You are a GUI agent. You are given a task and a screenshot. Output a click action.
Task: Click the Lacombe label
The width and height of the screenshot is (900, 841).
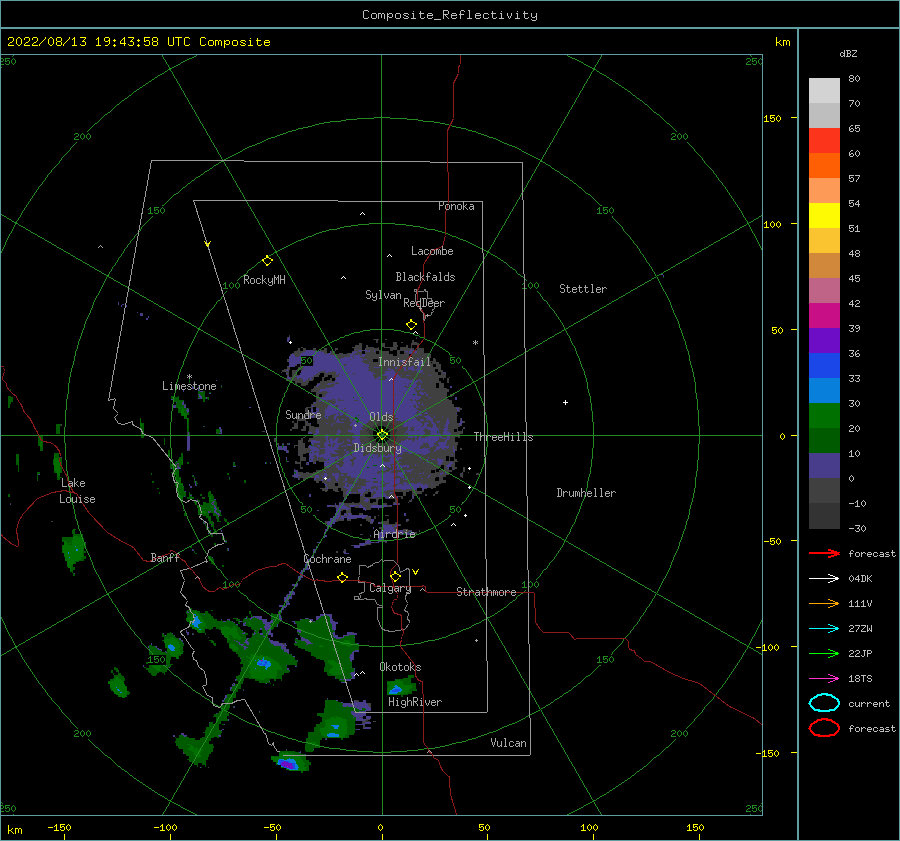click(432, 251)
